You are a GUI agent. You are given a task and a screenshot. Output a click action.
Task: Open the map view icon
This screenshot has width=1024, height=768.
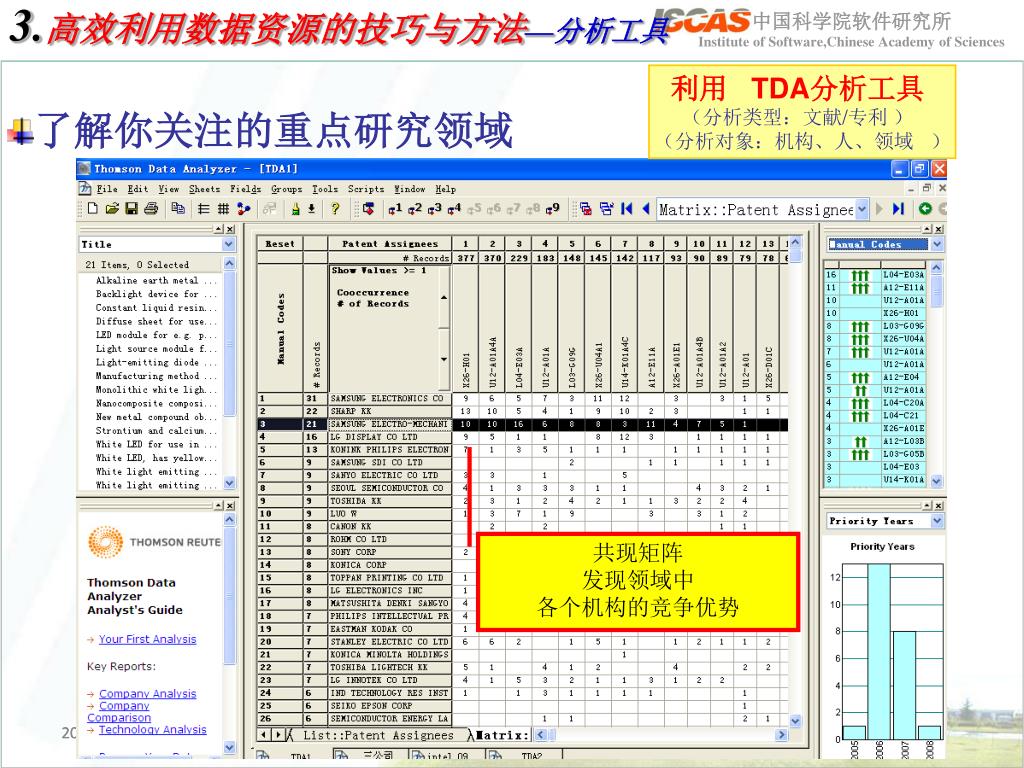coord(244,208)
